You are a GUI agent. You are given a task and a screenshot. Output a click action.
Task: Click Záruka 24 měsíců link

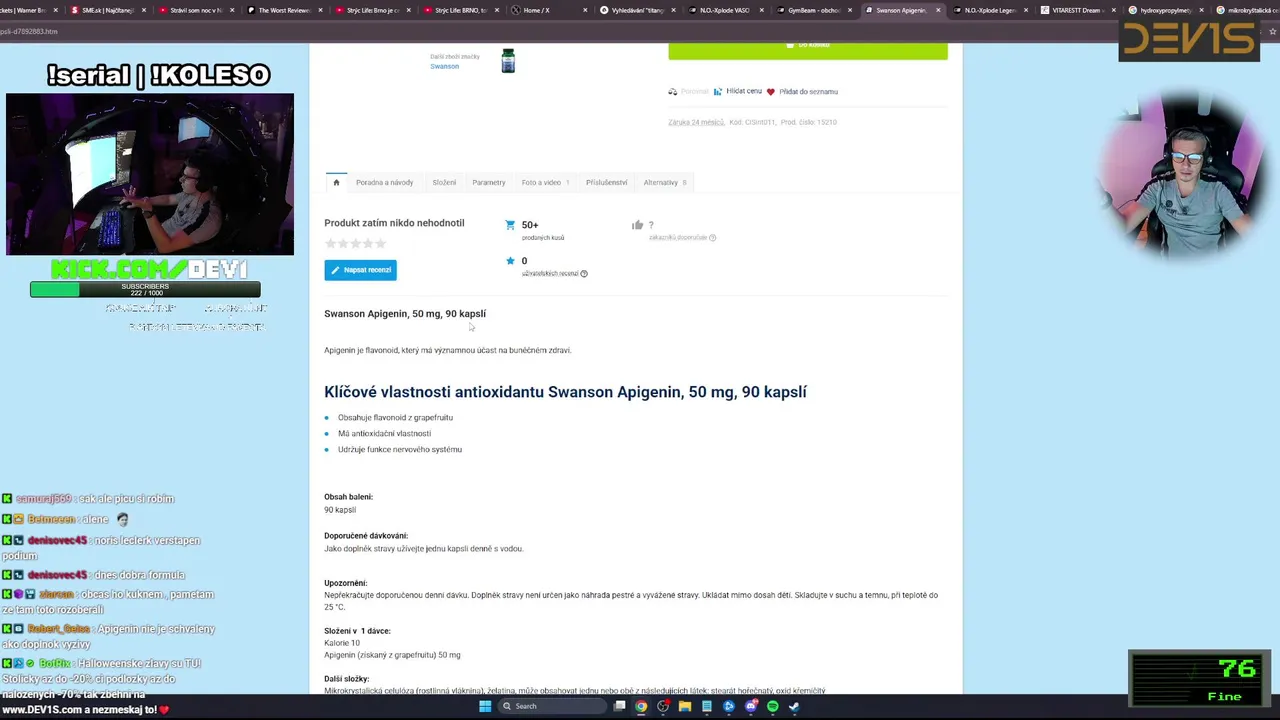696,122
